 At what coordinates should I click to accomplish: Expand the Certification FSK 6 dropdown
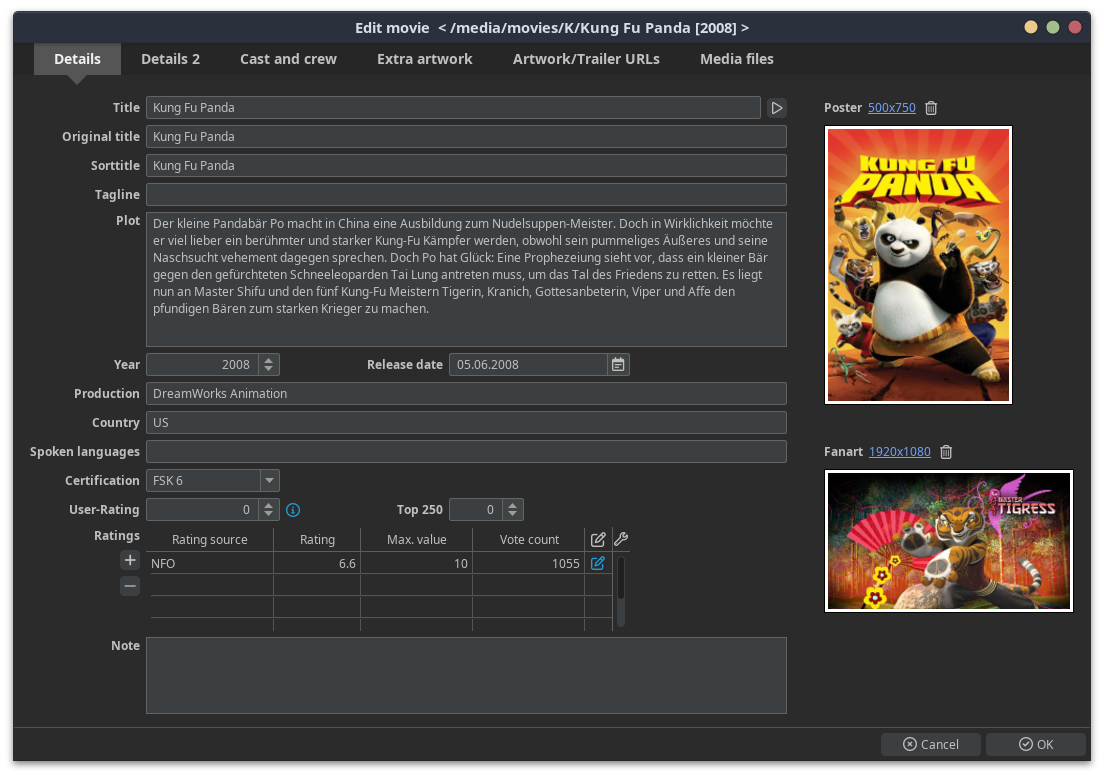pos(269,481)
